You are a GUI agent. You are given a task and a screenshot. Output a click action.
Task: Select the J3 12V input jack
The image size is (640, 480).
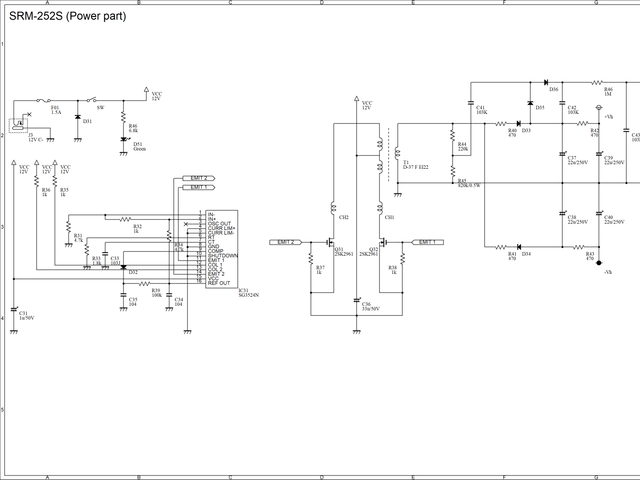point(17,126)
